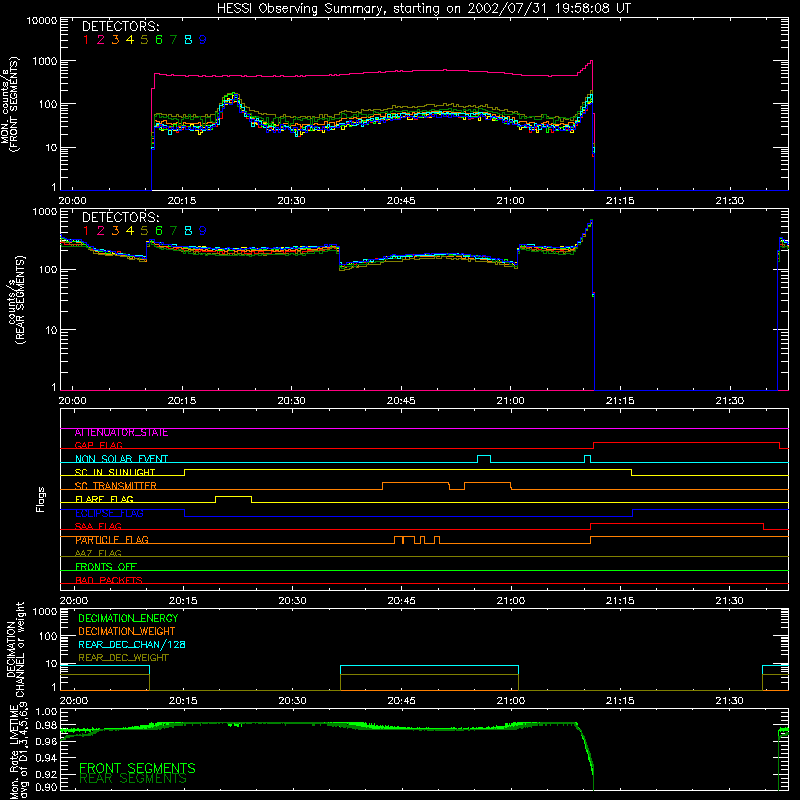Pick detector 9 legend number in rear segments panel
This screenshot has height=800, width=800.
coord(203,231)
